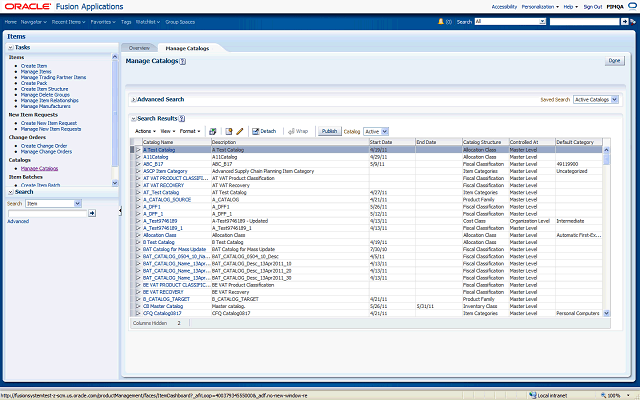Open Manage Catalogs help icon
640x400 pixels.
point(183,61)
